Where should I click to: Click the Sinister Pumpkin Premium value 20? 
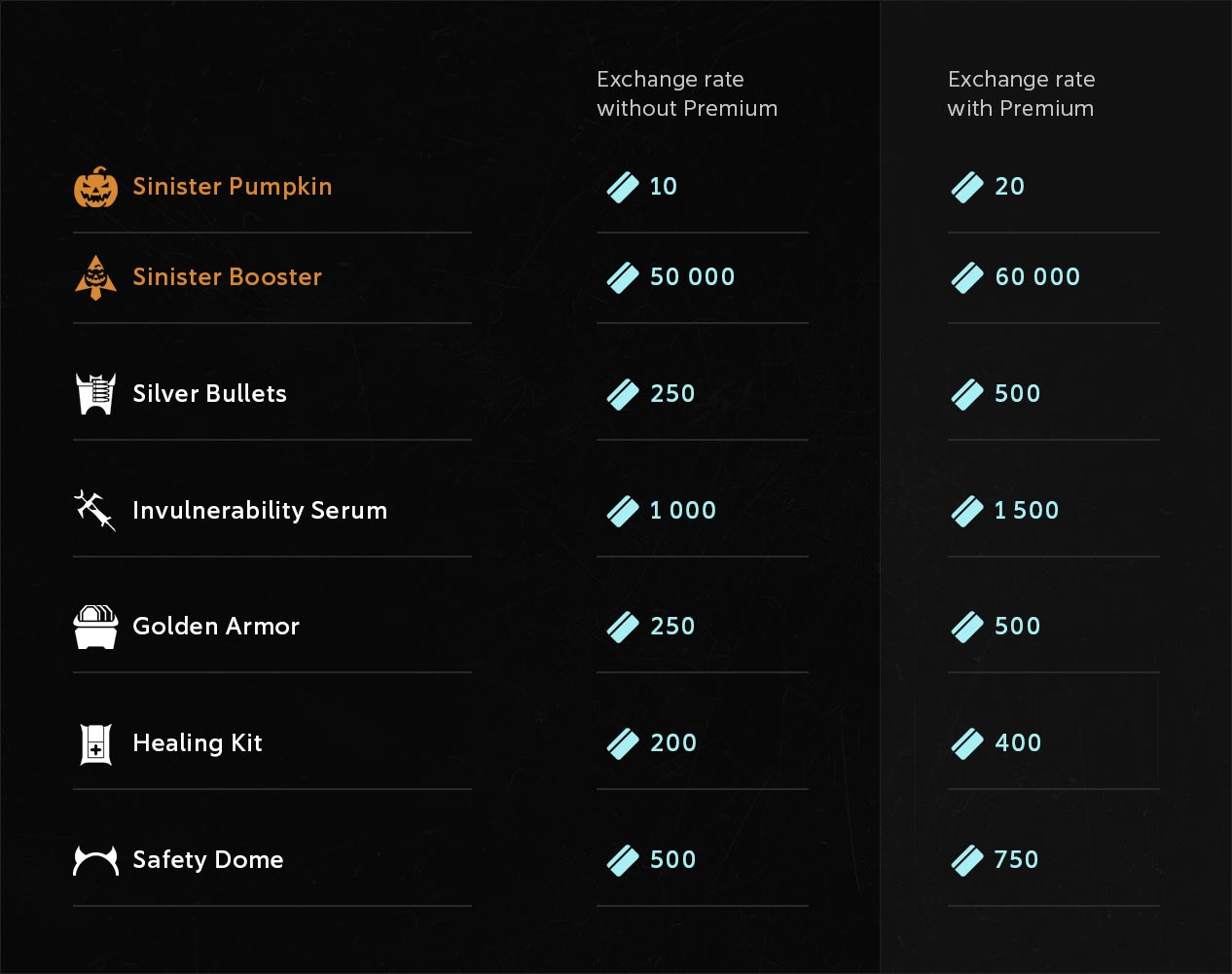click(1009, 187)
